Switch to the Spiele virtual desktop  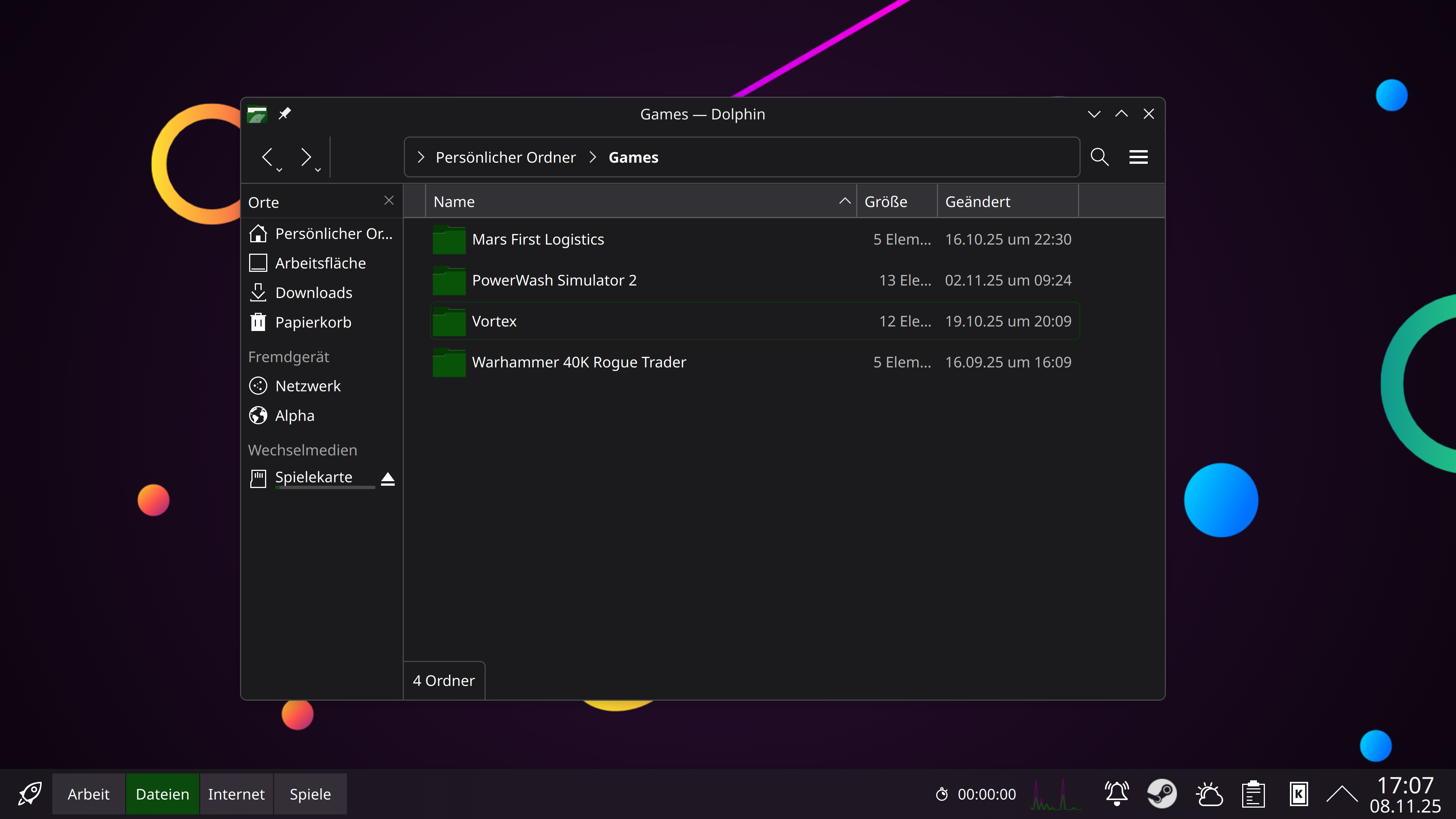pyautogui.click(x=310, y=794)
